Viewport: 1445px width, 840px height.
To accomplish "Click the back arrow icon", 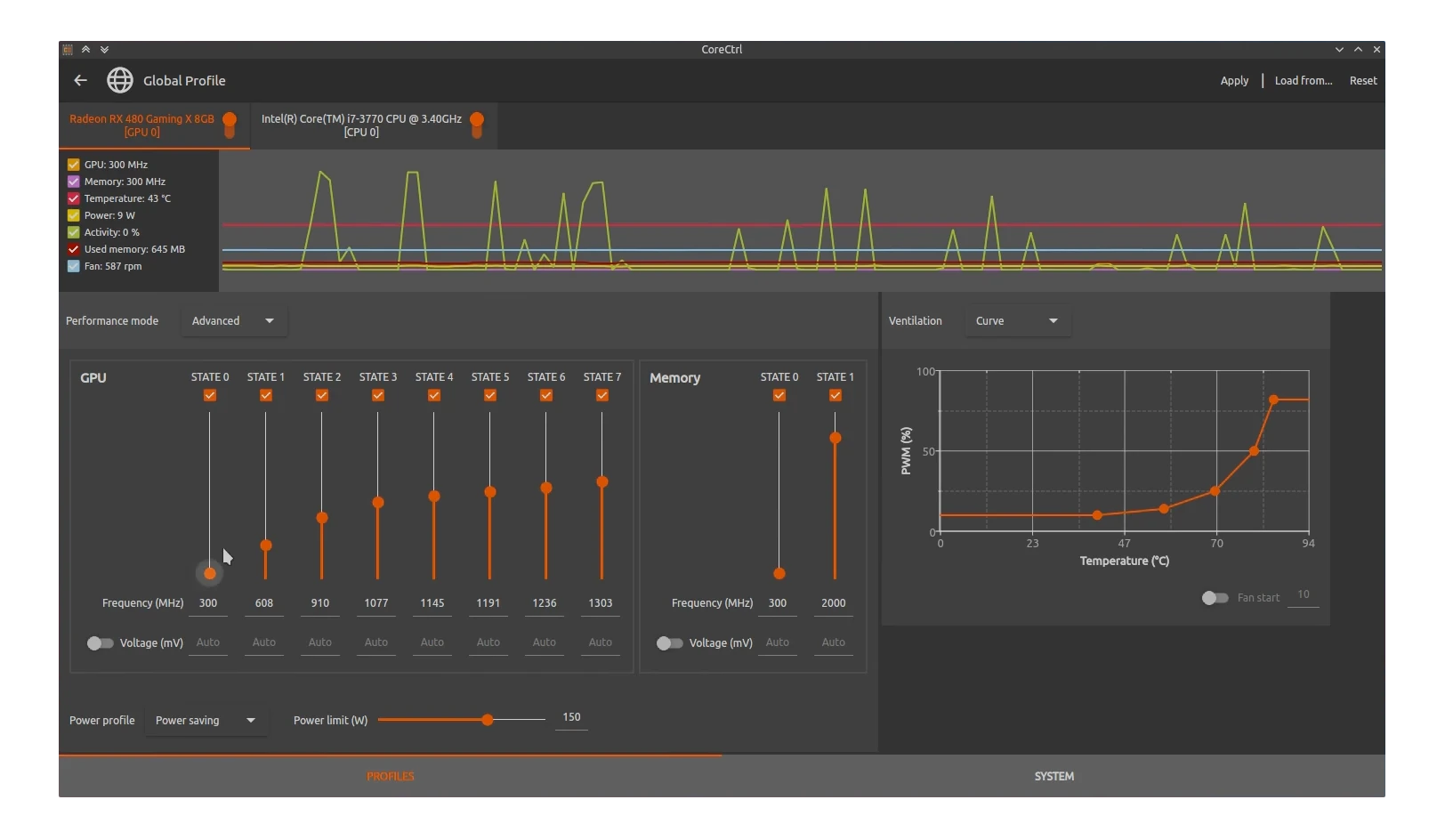I will (x=80, y=80).
